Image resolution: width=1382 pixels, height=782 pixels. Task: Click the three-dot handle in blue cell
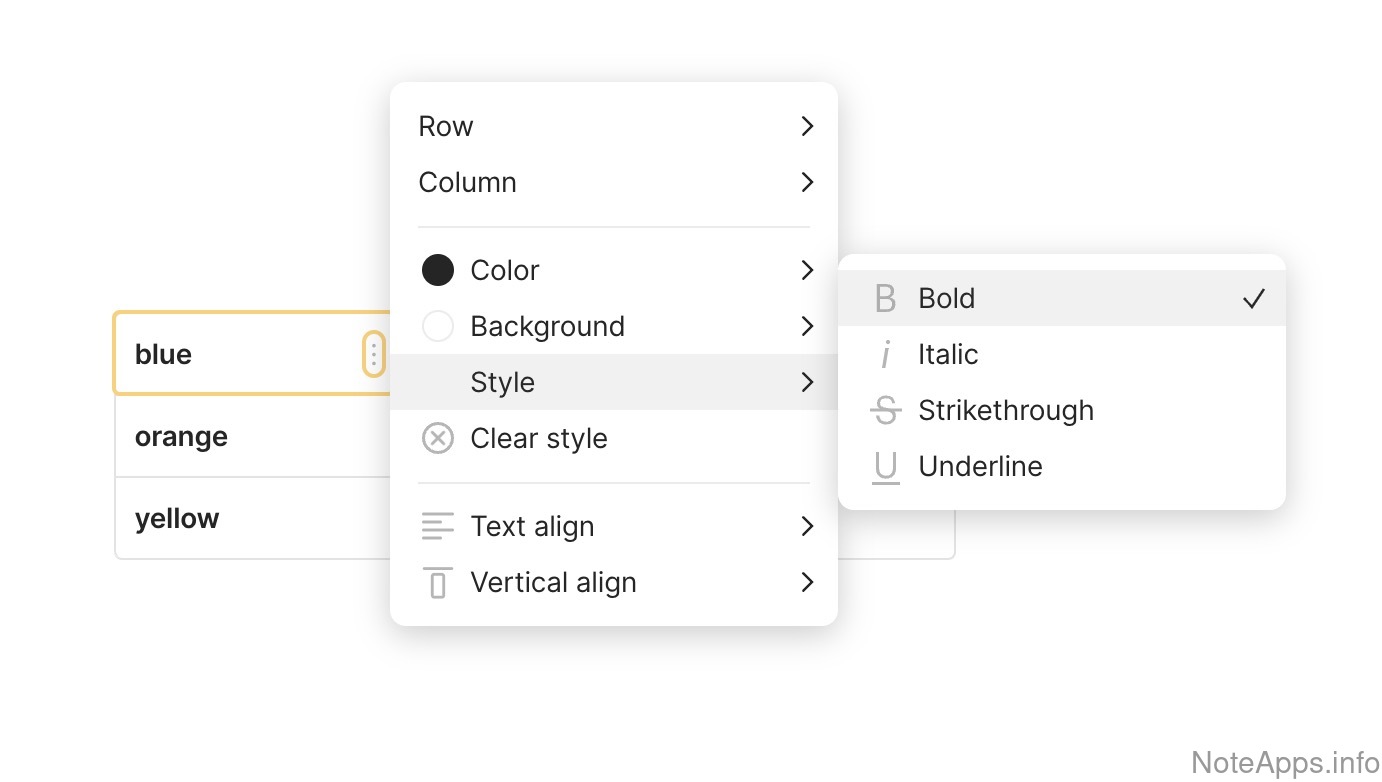[x=374, y=354]
